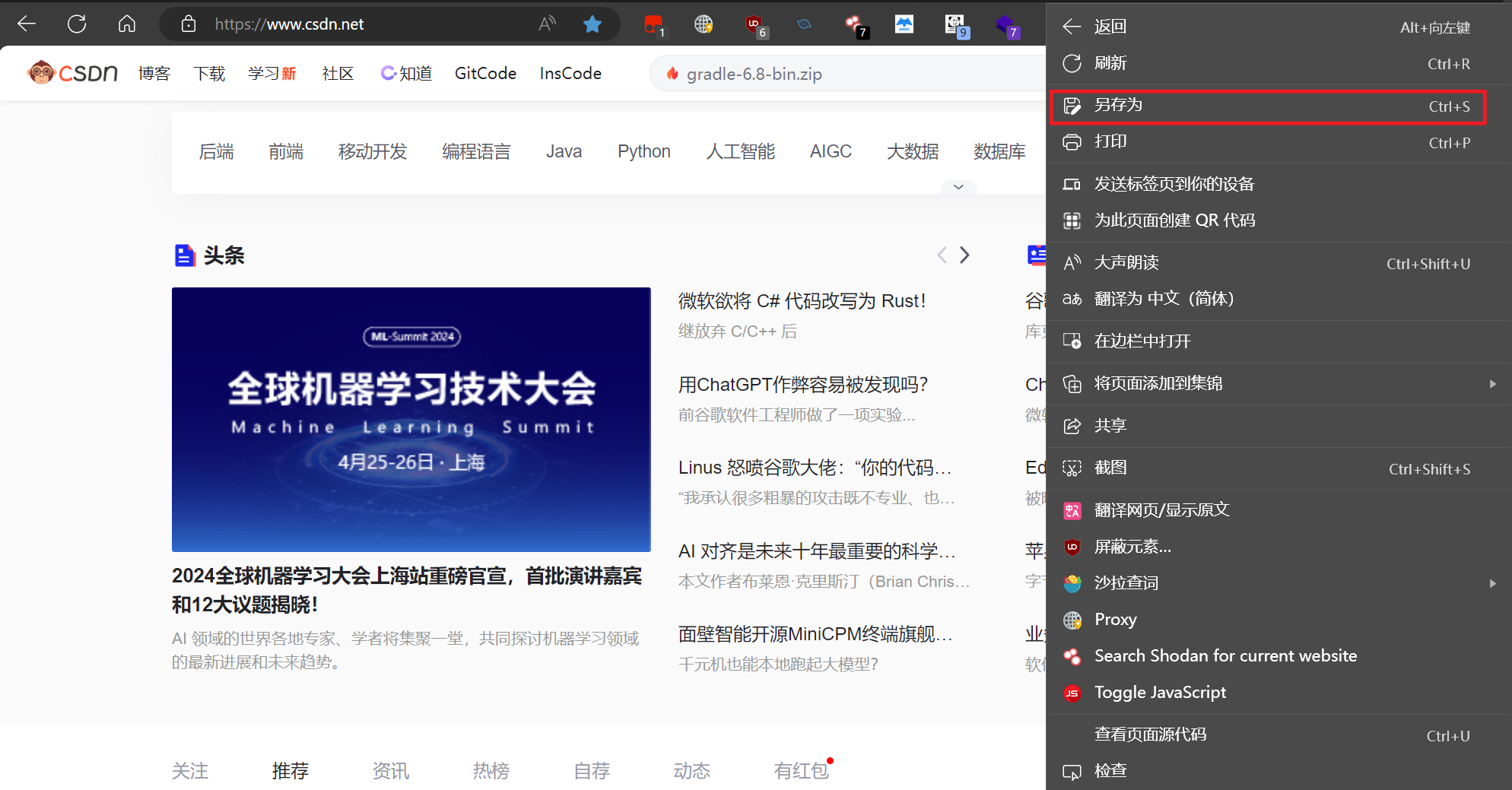Viewport: 1512px width, 790px height.
Task: Select the 前端 category
Action: click(286, 151)
